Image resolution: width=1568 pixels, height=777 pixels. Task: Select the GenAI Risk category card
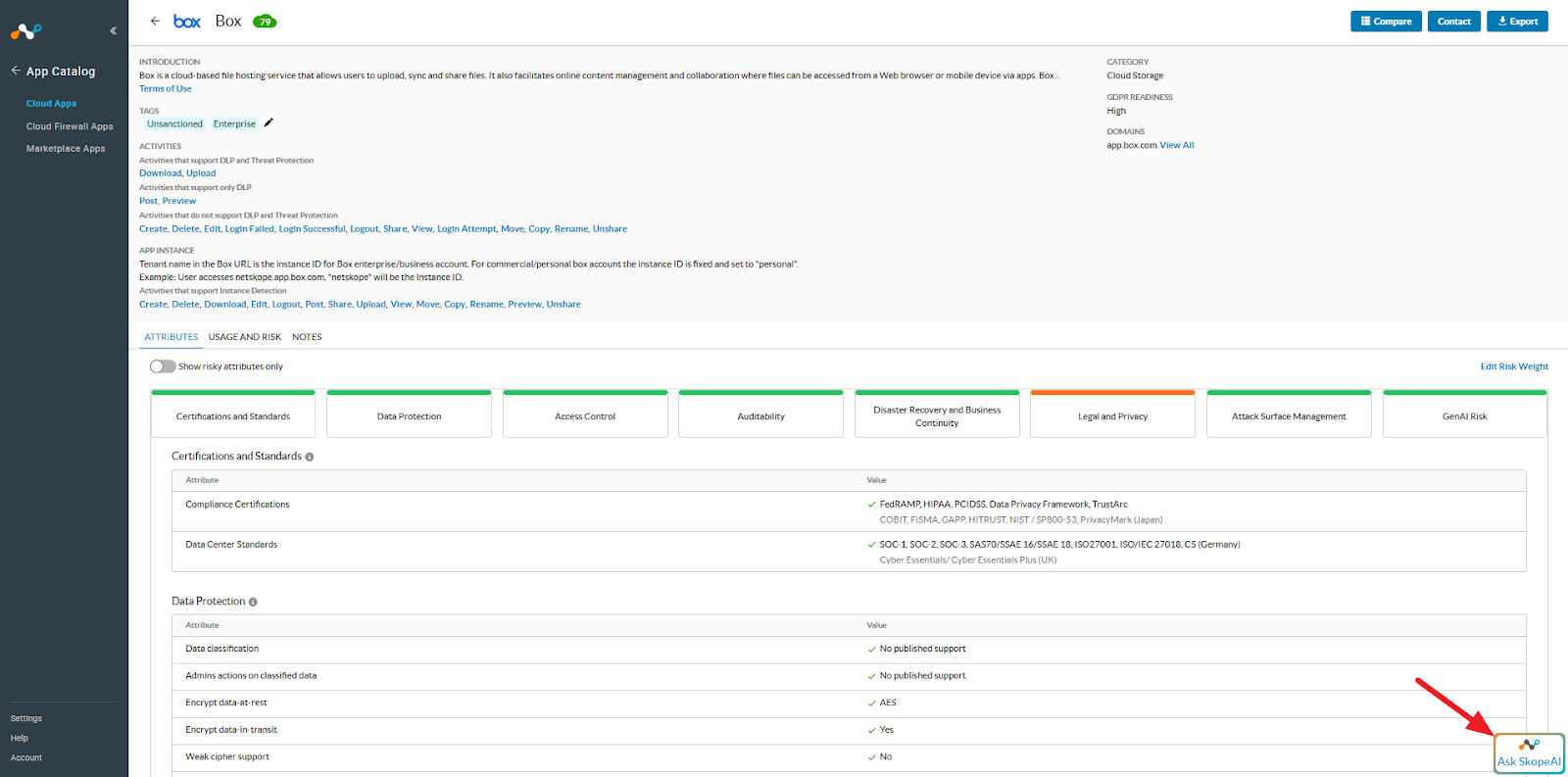[1465, 414]
